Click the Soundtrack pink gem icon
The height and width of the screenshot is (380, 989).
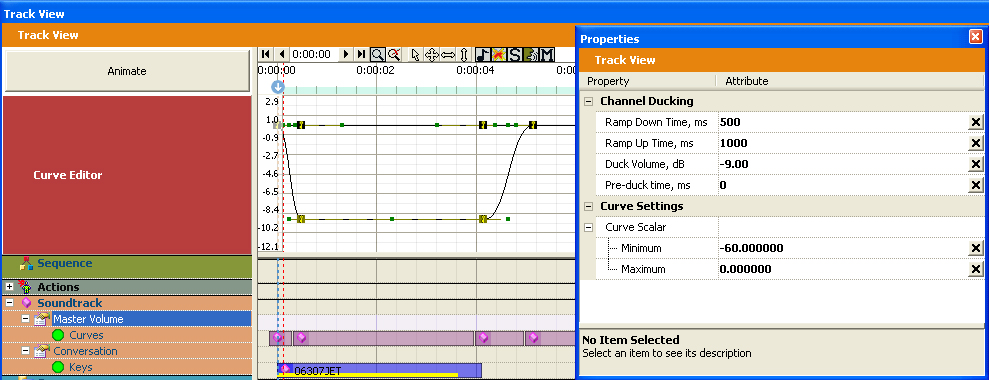(26, 303)
